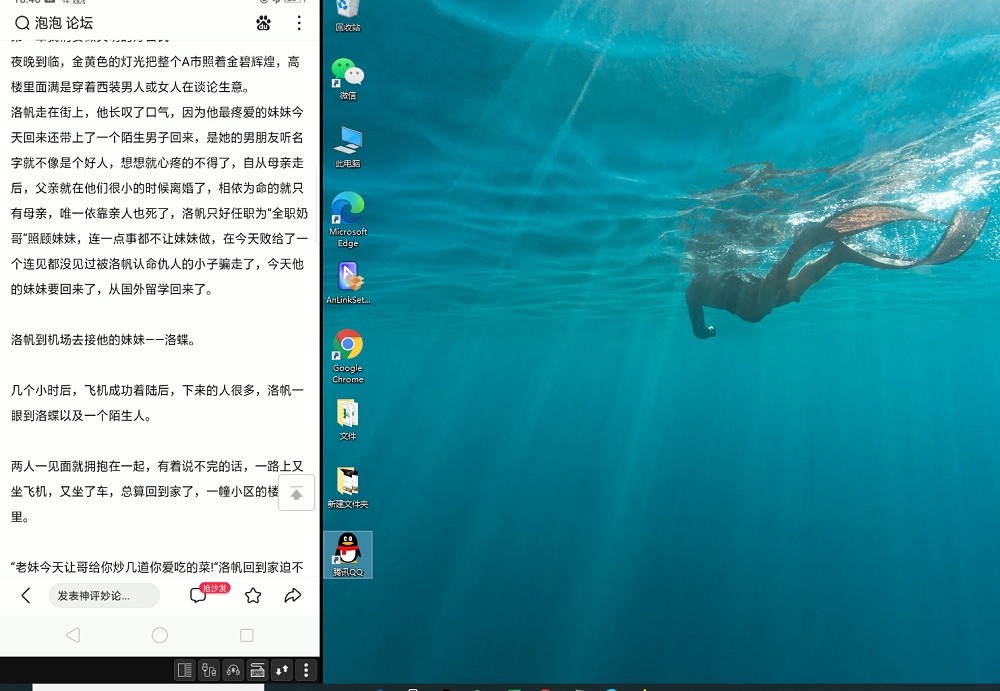Click the line '洛帆到机场去接他的妹妹——洛蝶。'

pyautogui.click(x=103, y=339)
